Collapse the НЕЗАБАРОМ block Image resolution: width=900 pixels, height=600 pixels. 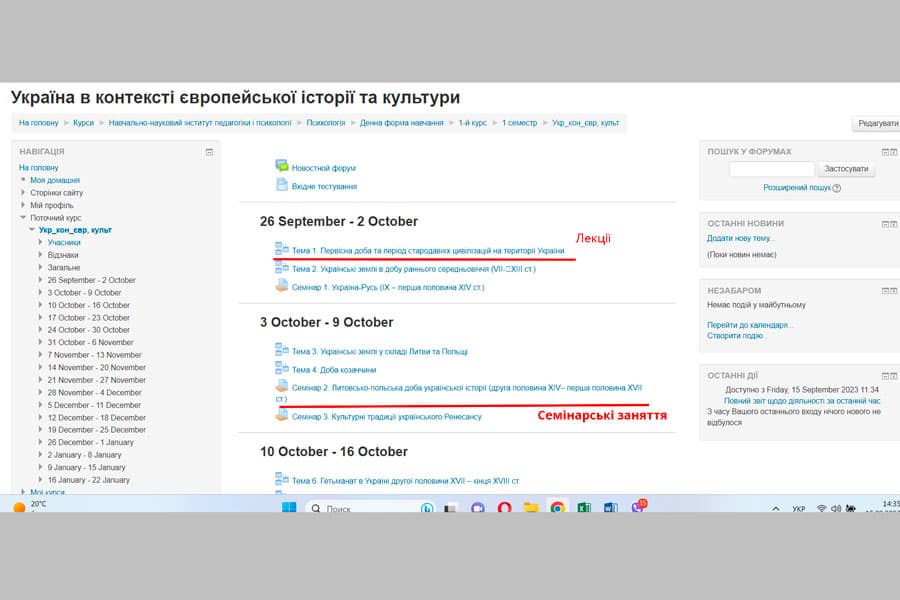(x=885, y=290)
